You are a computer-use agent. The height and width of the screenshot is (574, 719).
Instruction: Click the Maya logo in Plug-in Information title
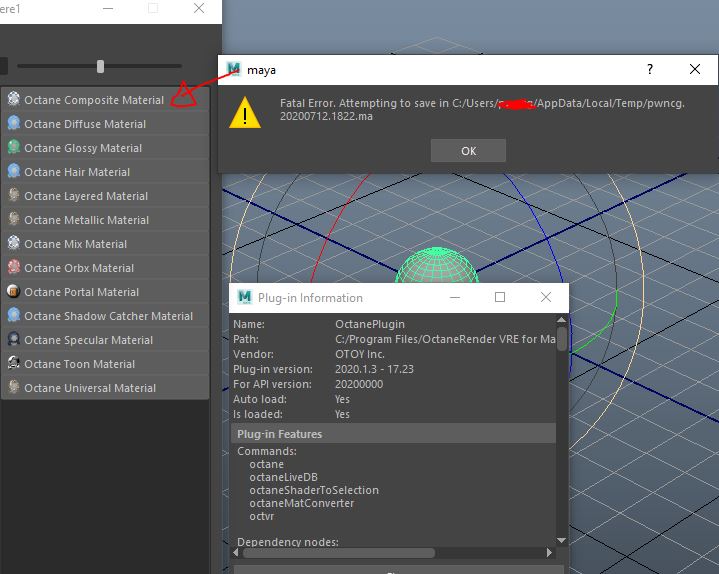(x=245, y=297)
